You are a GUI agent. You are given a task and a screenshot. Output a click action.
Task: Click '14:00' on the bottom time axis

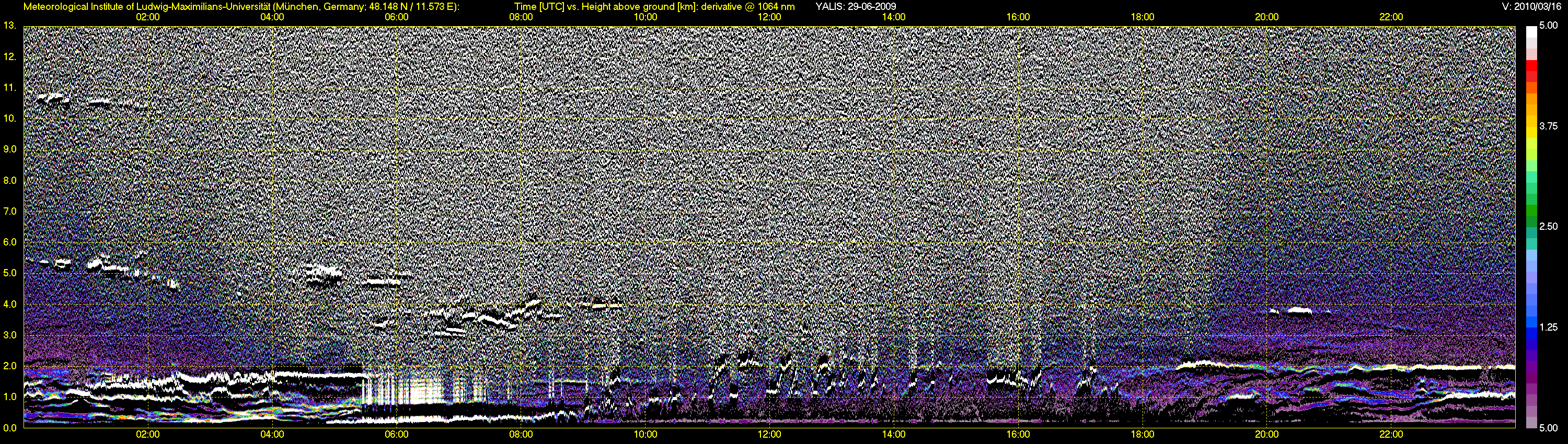point(894,434)
